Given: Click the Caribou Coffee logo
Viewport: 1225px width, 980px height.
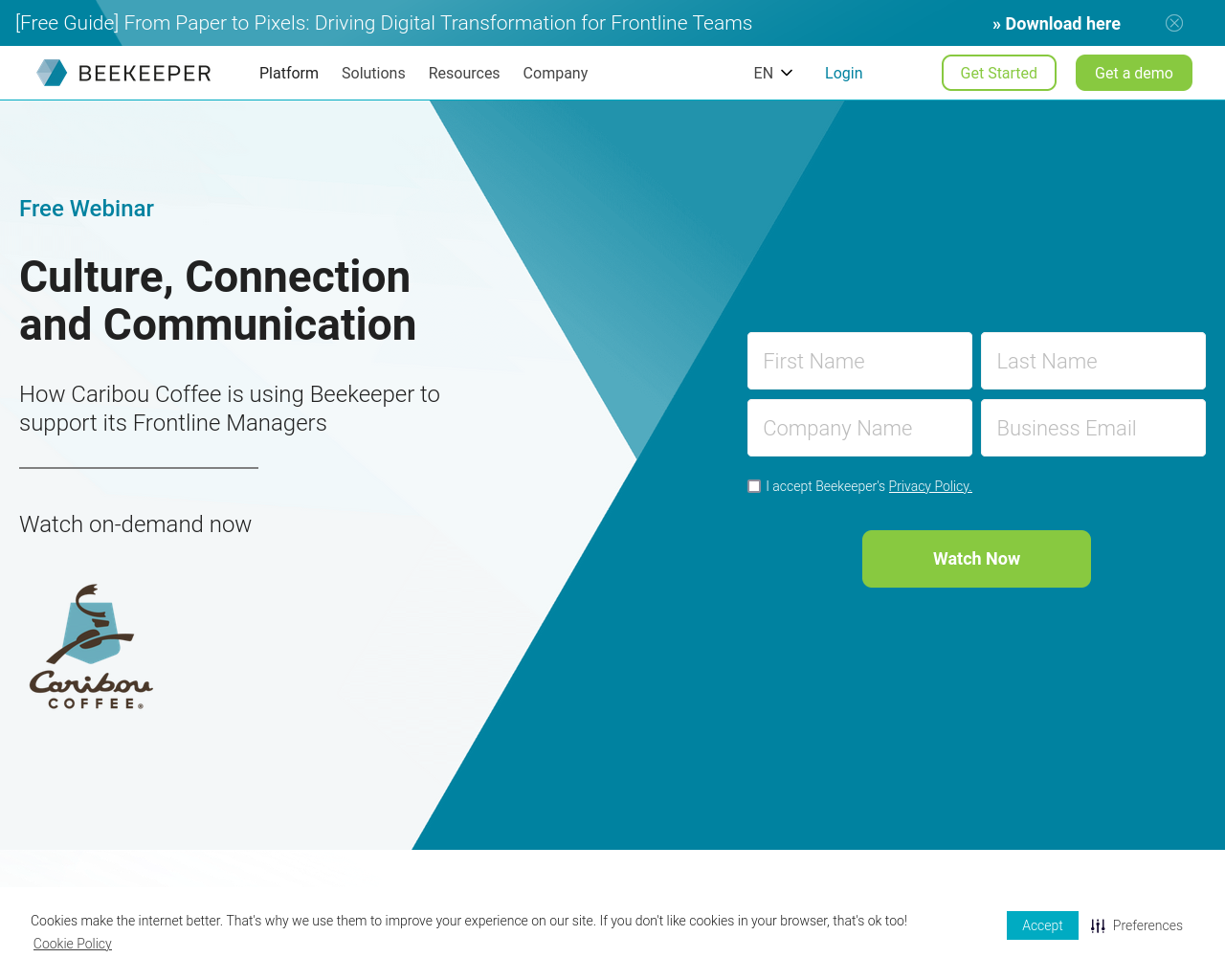Looking at the screenshot, I should (91, 647).
